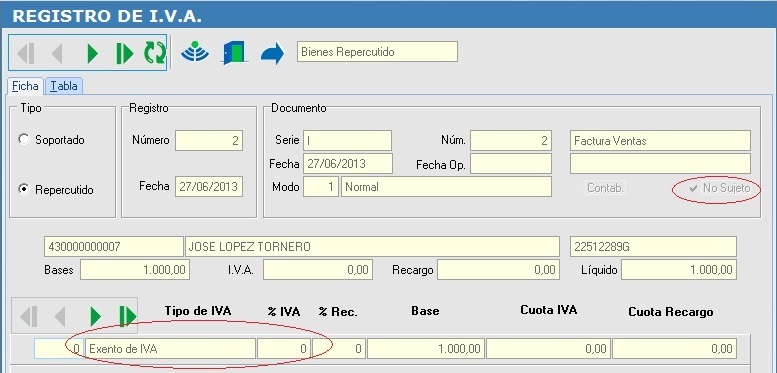This screenshot has height=373, width=777.
Task: Click the blue antenna search icon
Action: (195, 53)
